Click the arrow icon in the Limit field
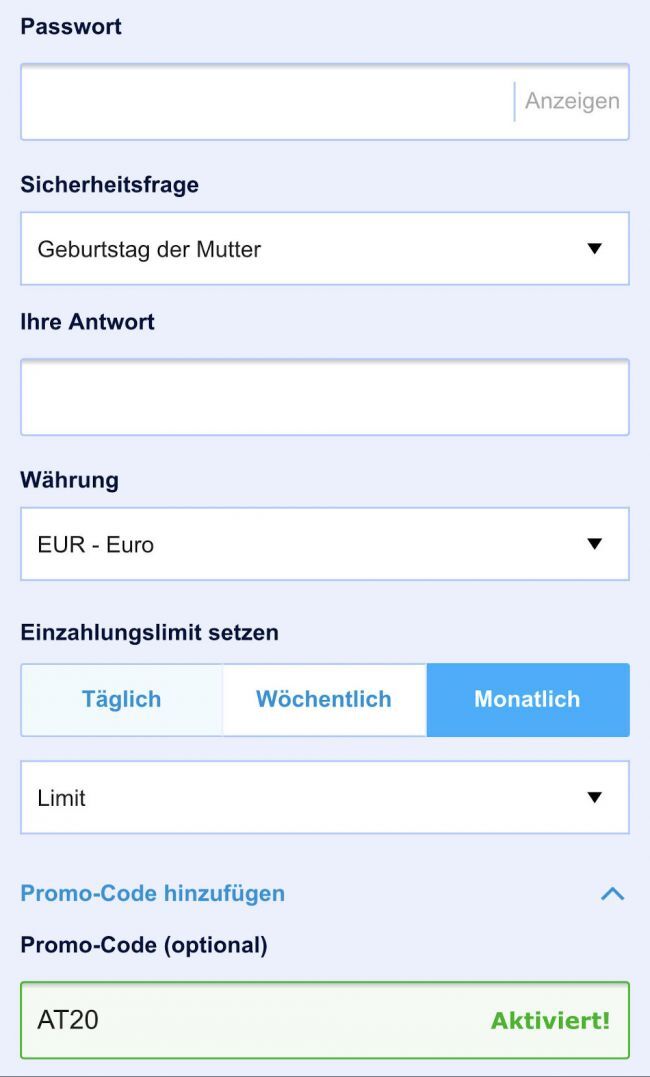 pos(595,798)
